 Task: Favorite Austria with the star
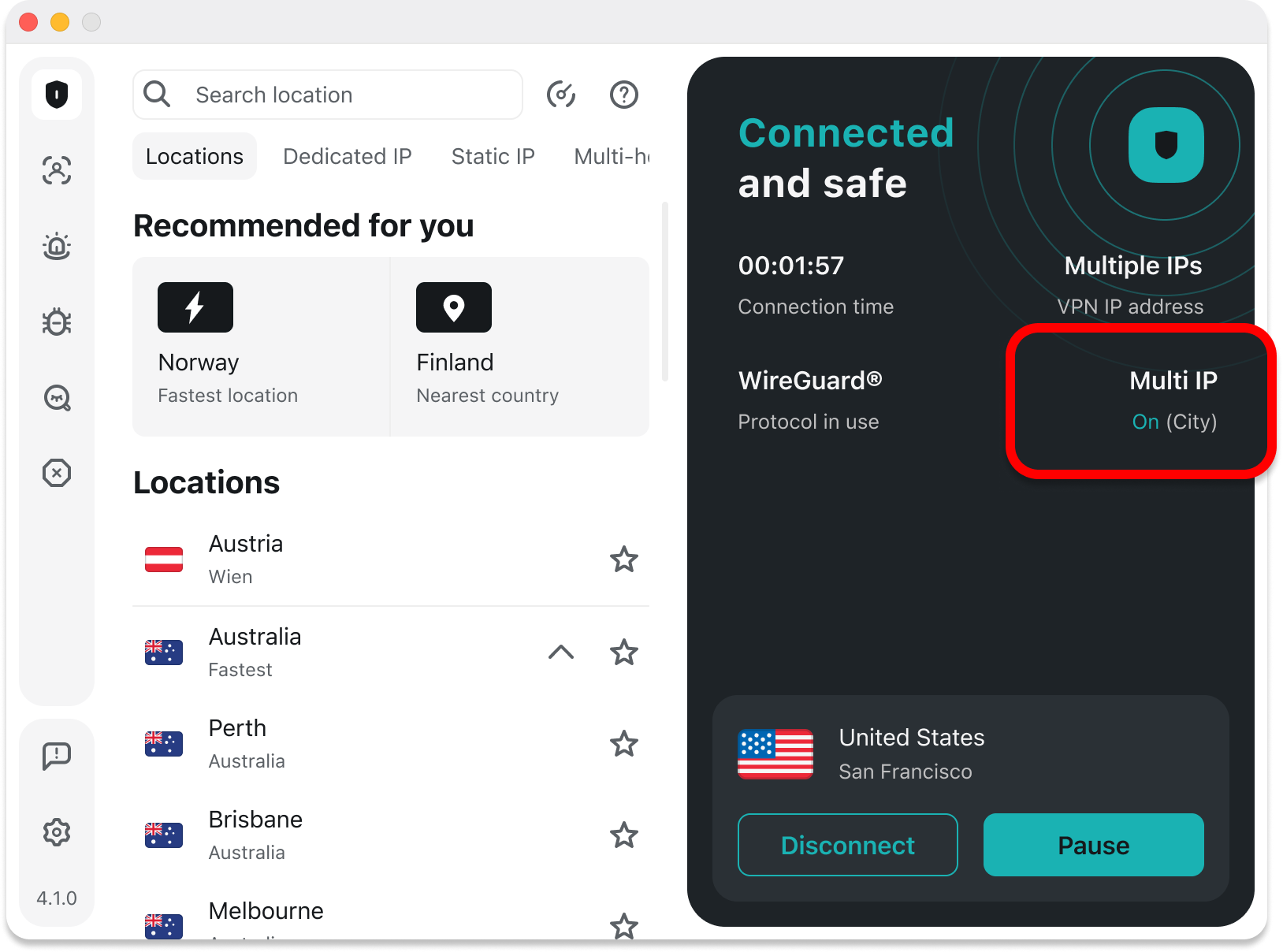click(623, 560)
